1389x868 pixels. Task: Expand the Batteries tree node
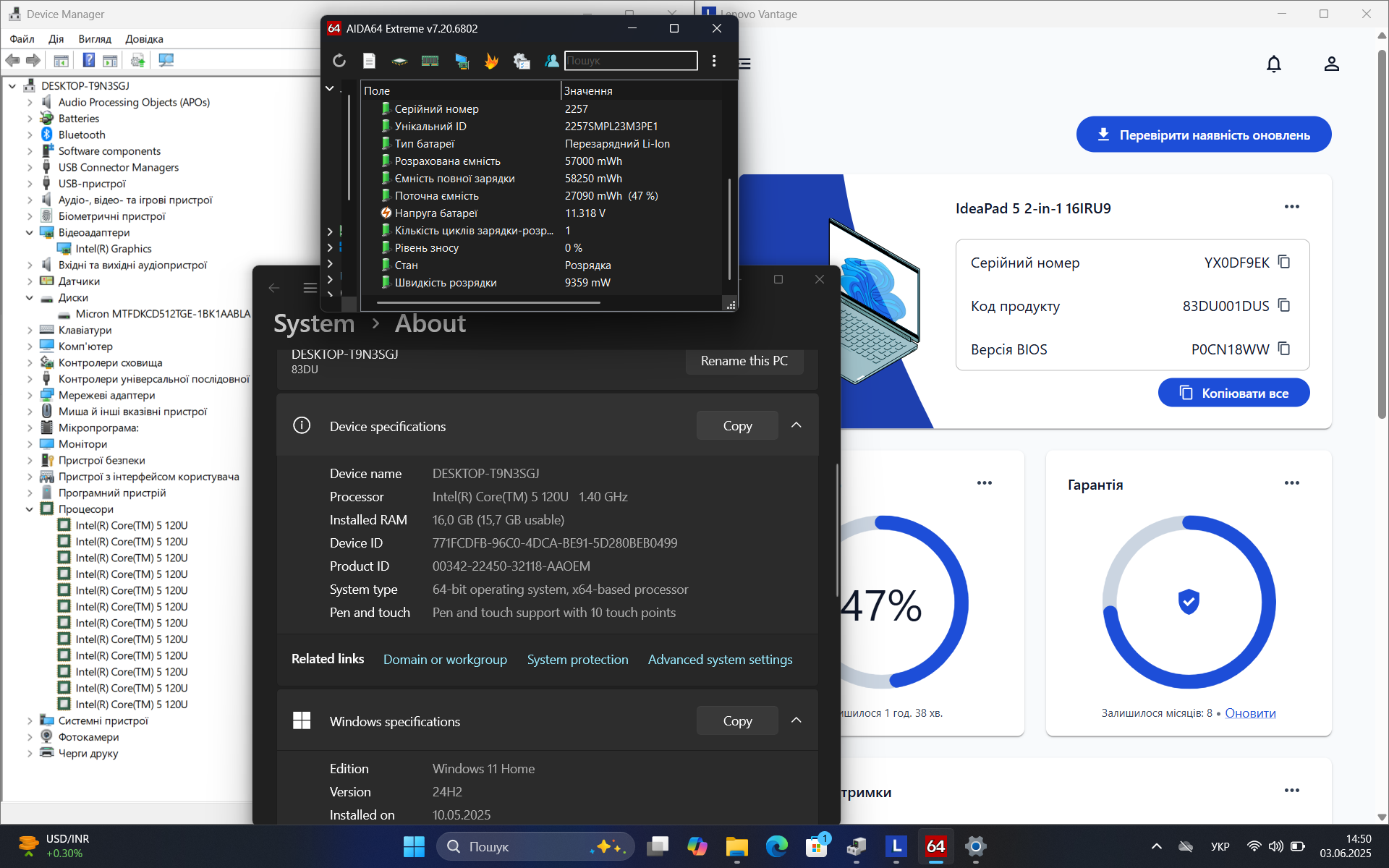tap(30, 119)
